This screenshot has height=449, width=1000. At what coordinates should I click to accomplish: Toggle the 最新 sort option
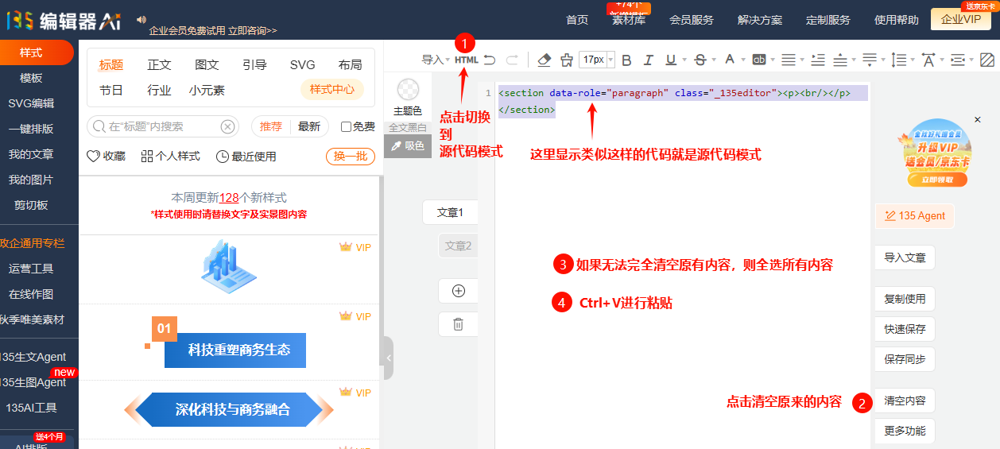coord(309,127)
